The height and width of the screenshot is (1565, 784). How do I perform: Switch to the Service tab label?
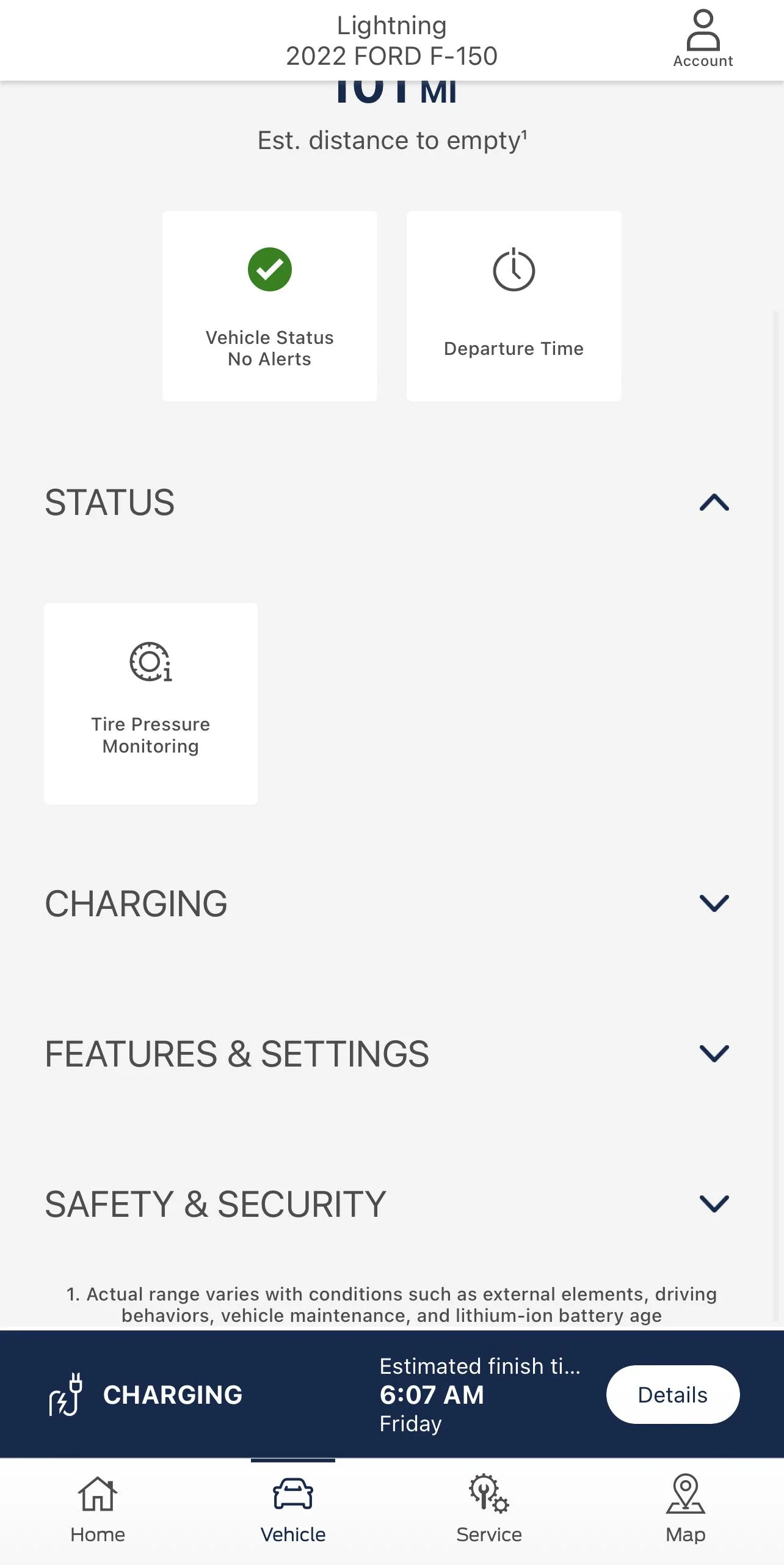[488, 1534]
